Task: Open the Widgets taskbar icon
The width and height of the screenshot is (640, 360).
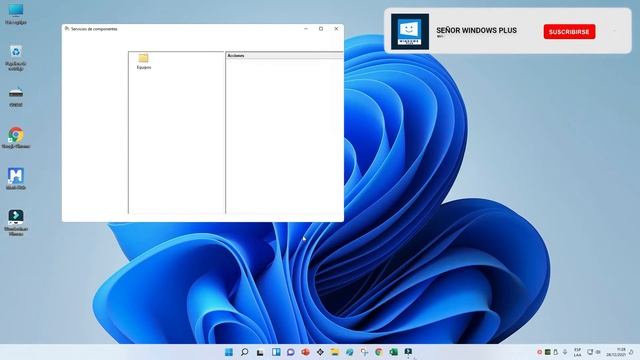Action: point(276,352)
